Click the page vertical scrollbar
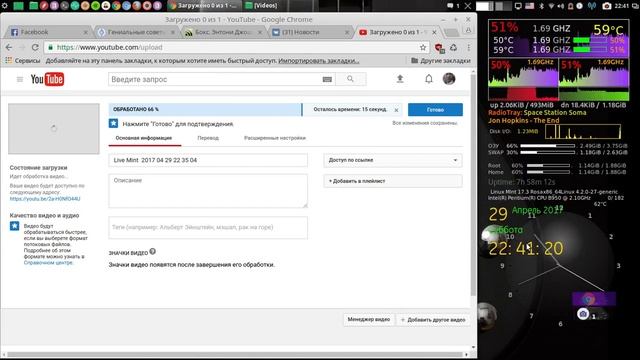 [x=473, y=184]
